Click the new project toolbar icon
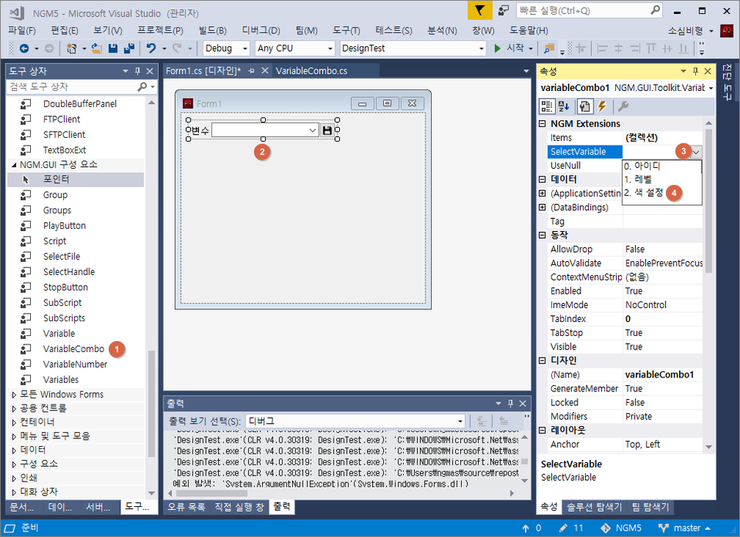Viewport: 740px width, 537px height. click(x=72, y=48)
